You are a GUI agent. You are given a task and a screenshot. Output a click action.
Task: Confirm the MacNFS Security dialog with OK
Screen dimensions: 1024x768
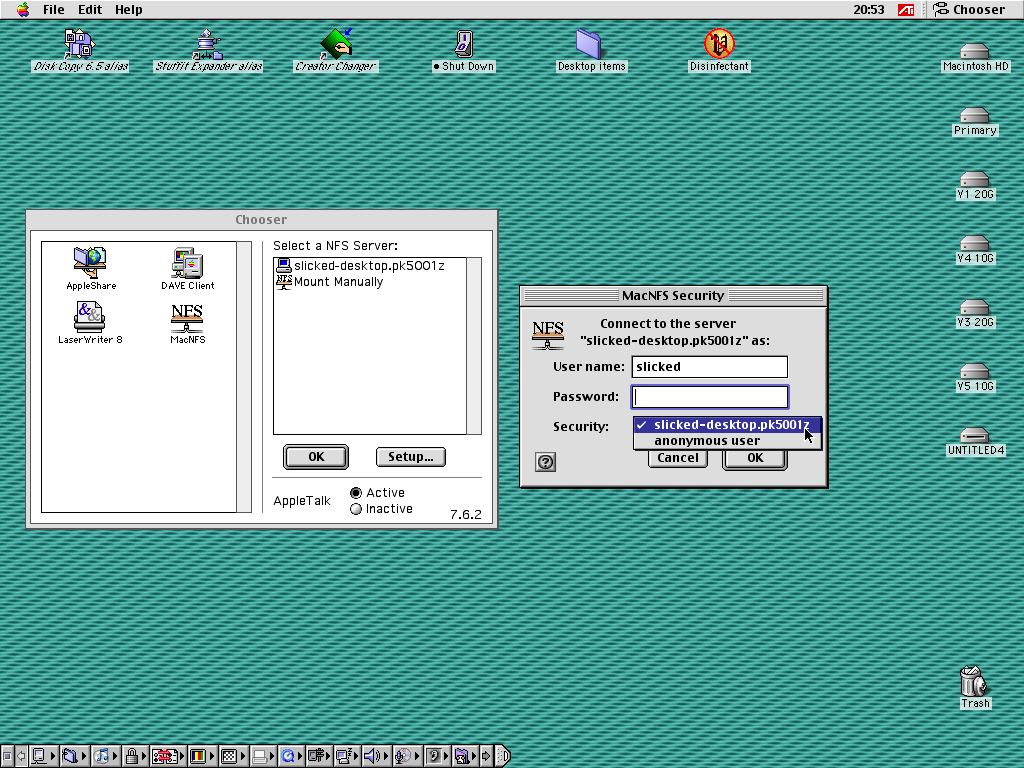[755, 458]
